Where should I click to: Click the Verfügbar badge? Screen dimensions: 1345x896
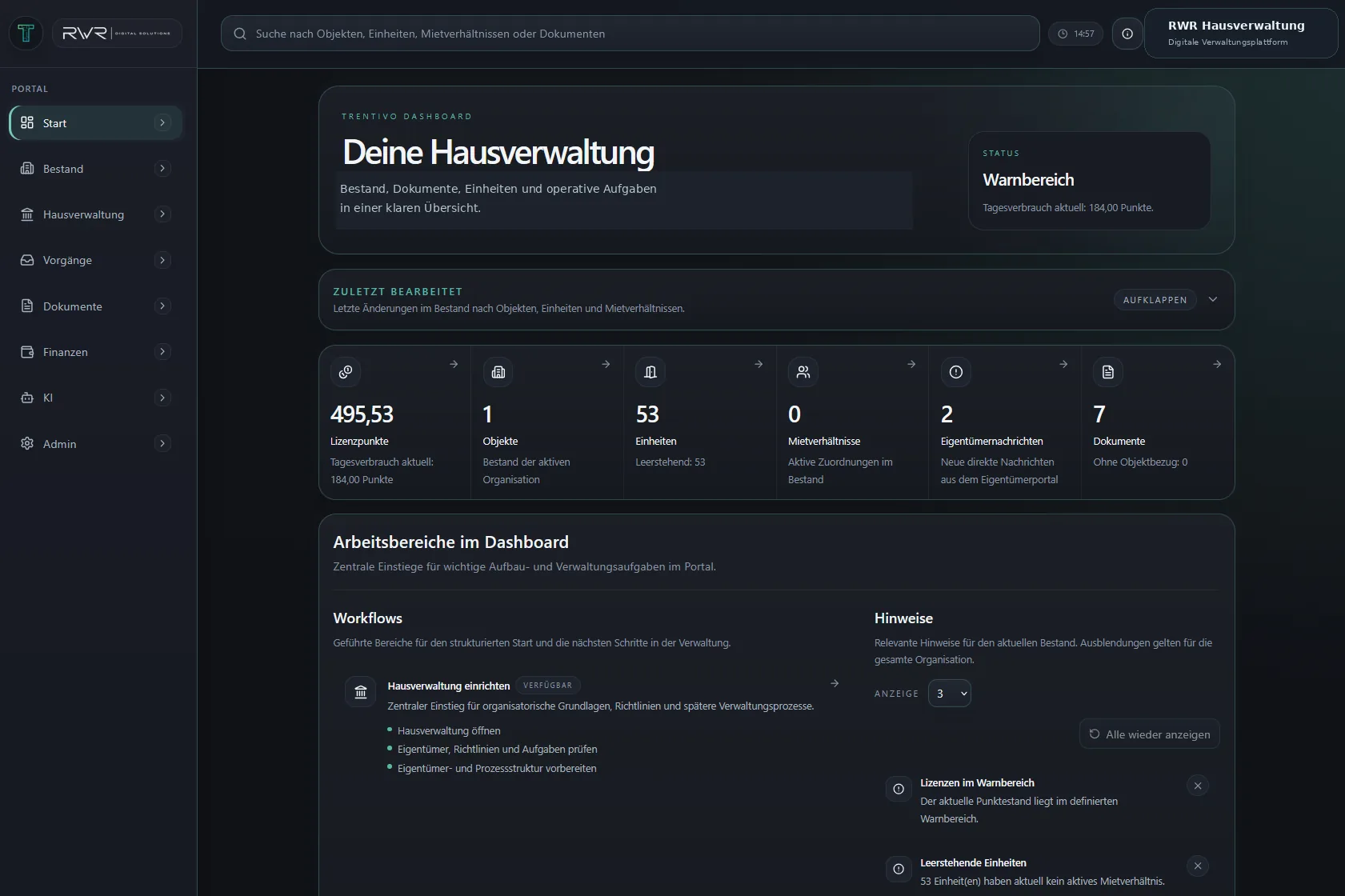548,686
